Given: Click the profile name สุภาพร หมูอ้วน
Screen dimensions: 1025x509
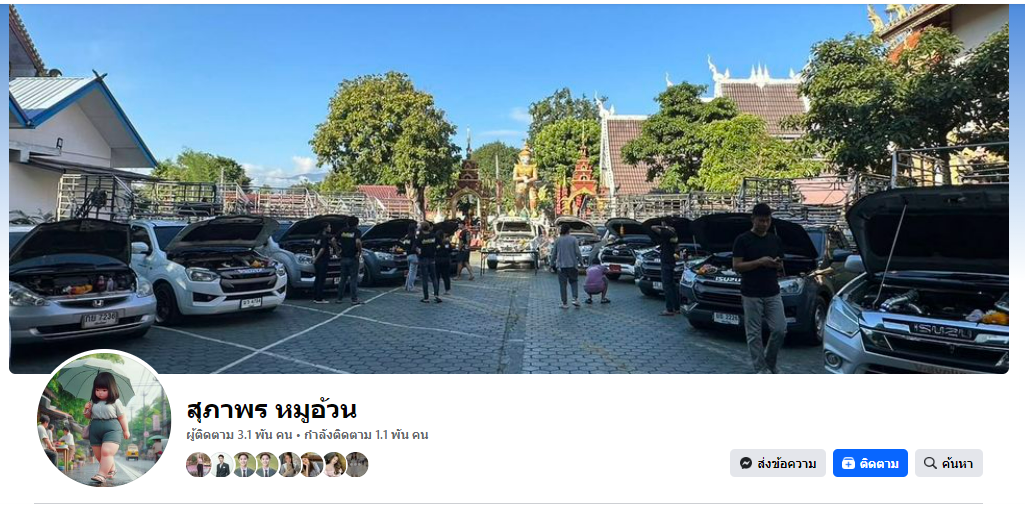Looking at the screenshot, I should tap(271, 410).
